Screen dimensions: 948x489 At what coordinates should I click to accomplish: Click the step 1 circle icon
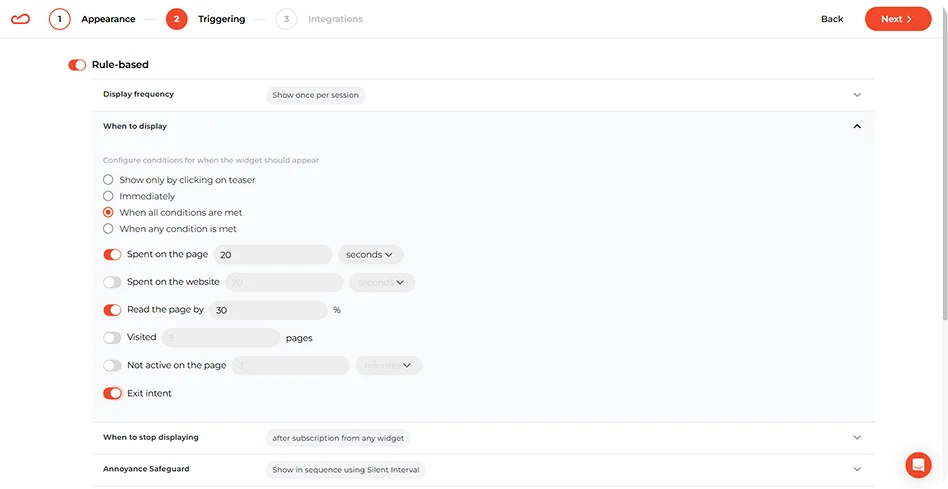click(x=60, y=19)
